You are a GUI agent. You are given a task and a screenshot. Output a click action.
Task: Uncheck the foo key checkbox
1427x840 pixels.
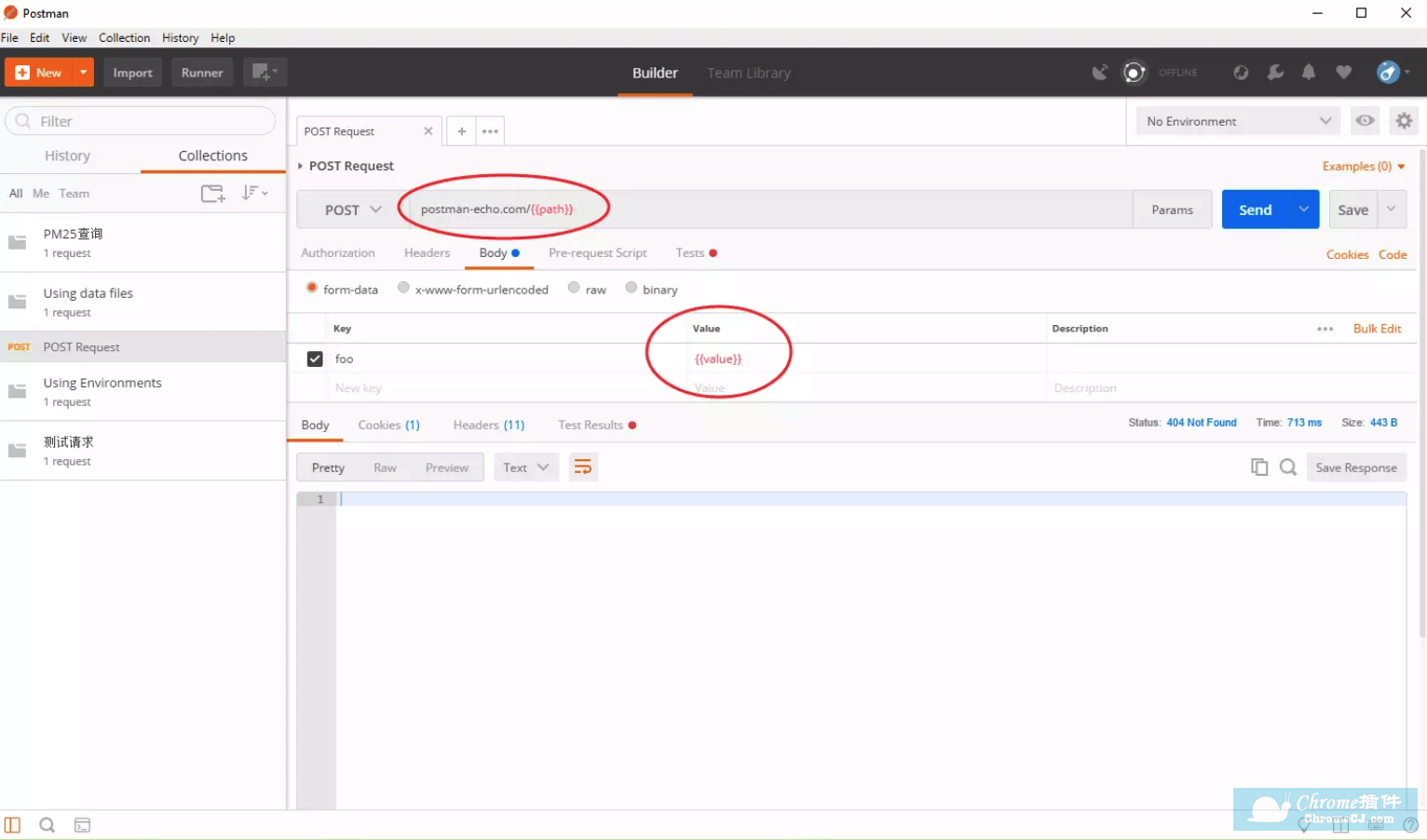coord(315,359)
